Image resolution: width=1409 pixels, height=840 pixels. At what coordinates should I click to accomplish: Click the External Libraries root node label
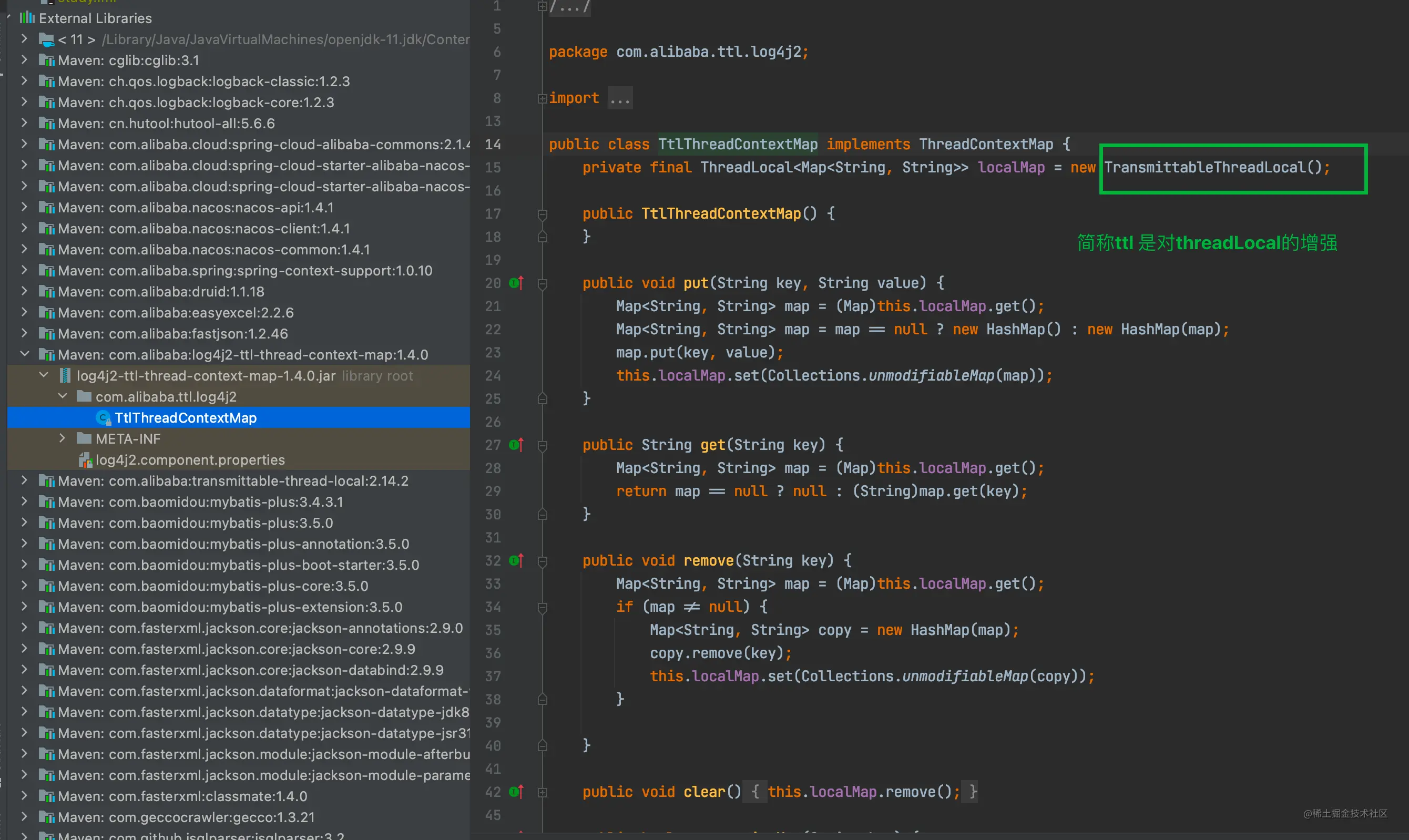(x=95, y=18)
